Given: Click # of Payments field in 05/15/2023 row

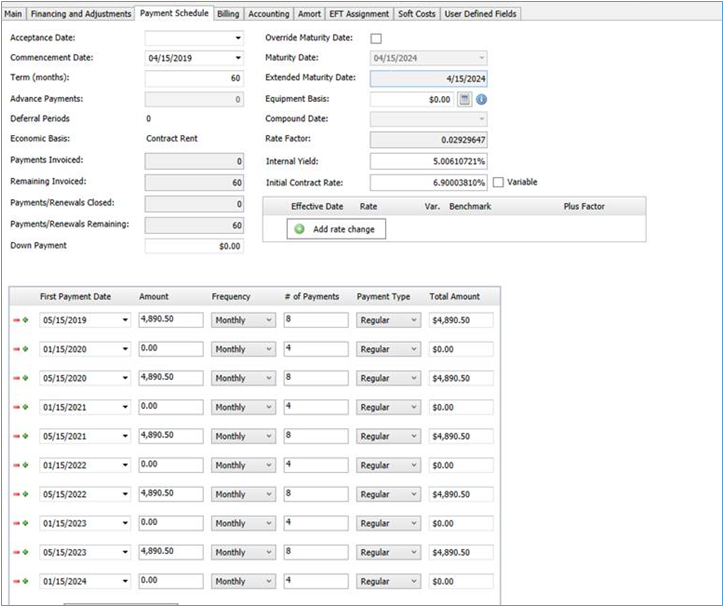Looking at the screenshot, I should tap(316, 552).
